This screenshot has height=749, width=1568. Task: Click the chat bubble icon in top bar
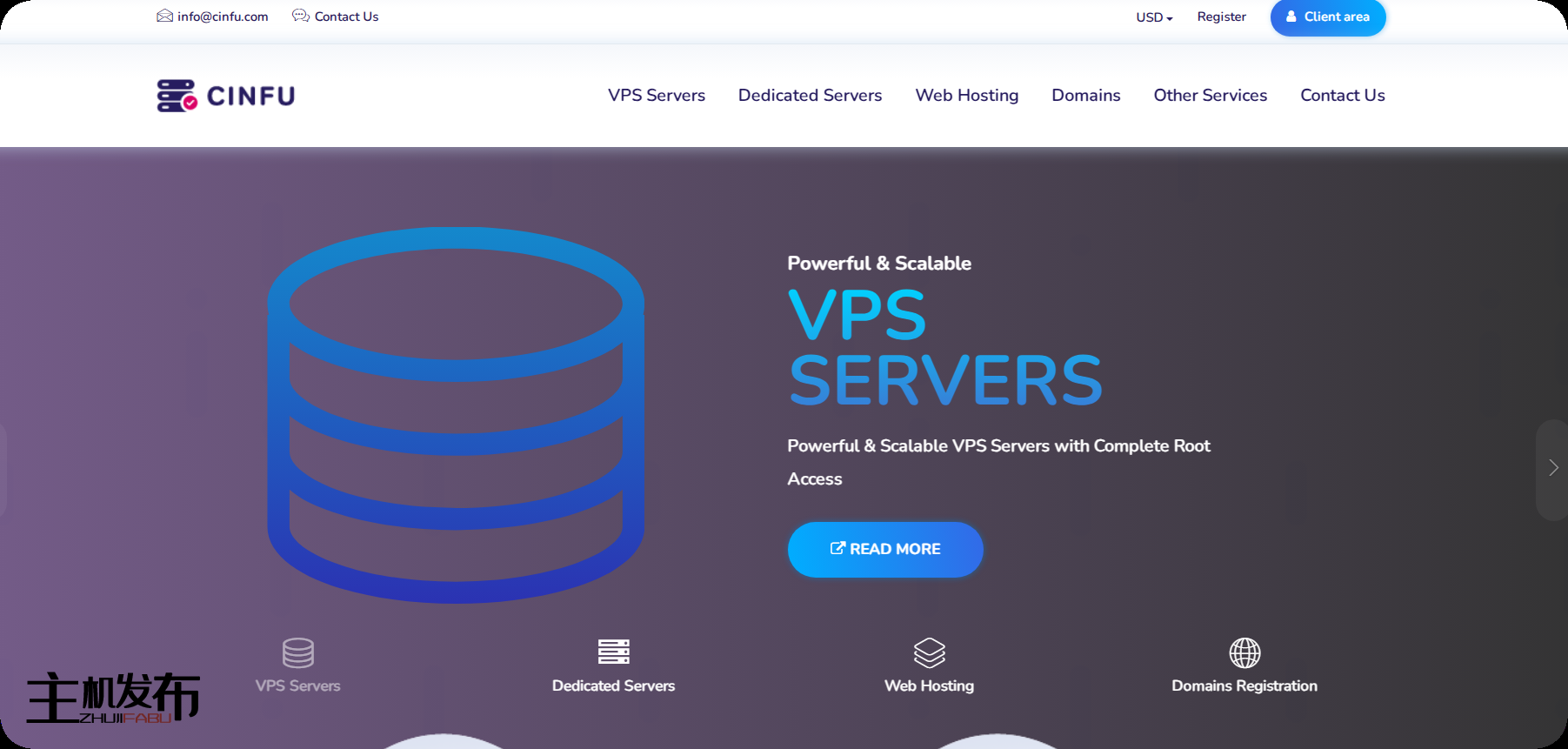pyautogui.click(x=301, y=17)
